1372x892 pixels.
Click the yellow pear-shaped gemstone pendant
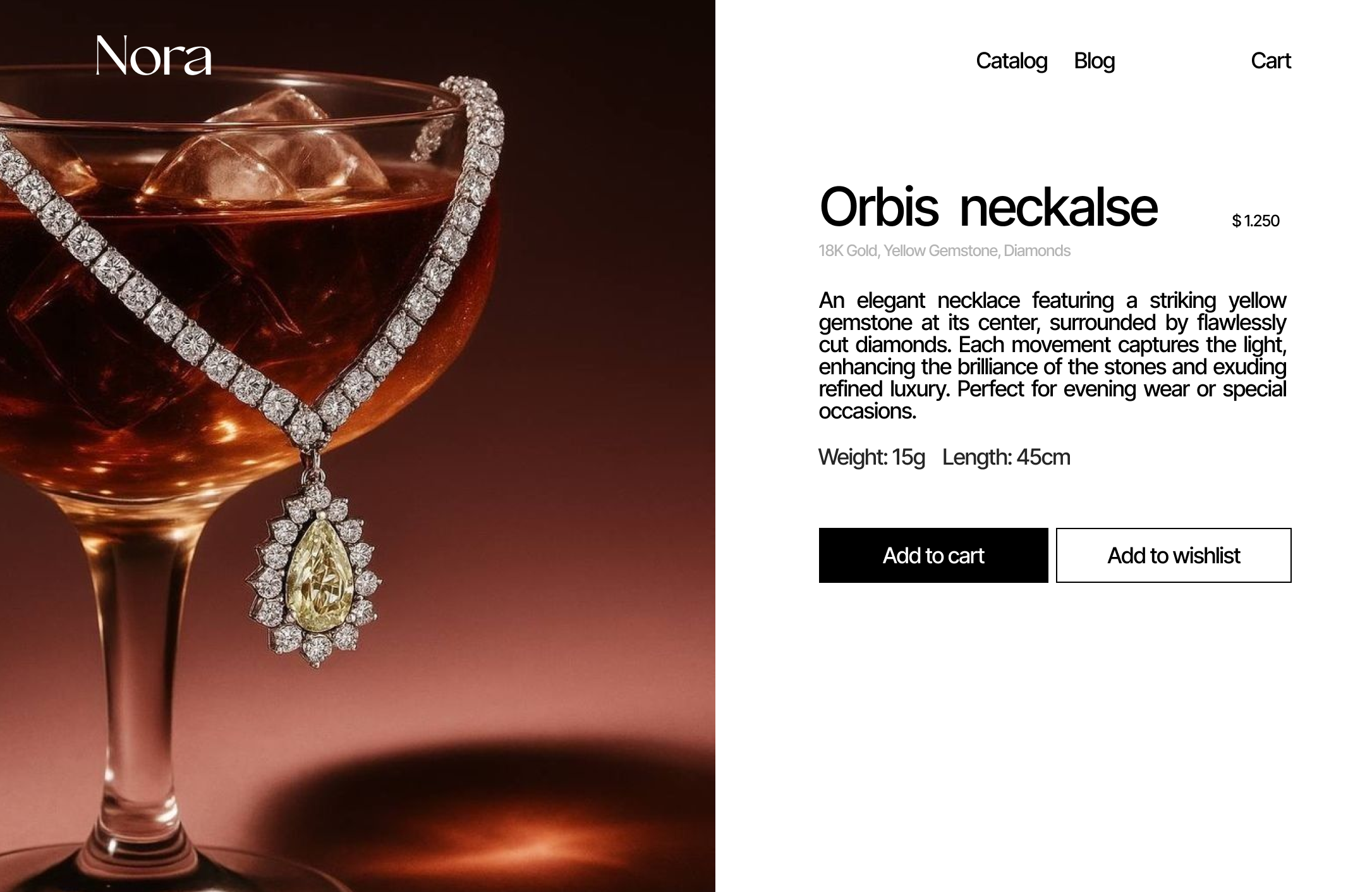(315, 575)
